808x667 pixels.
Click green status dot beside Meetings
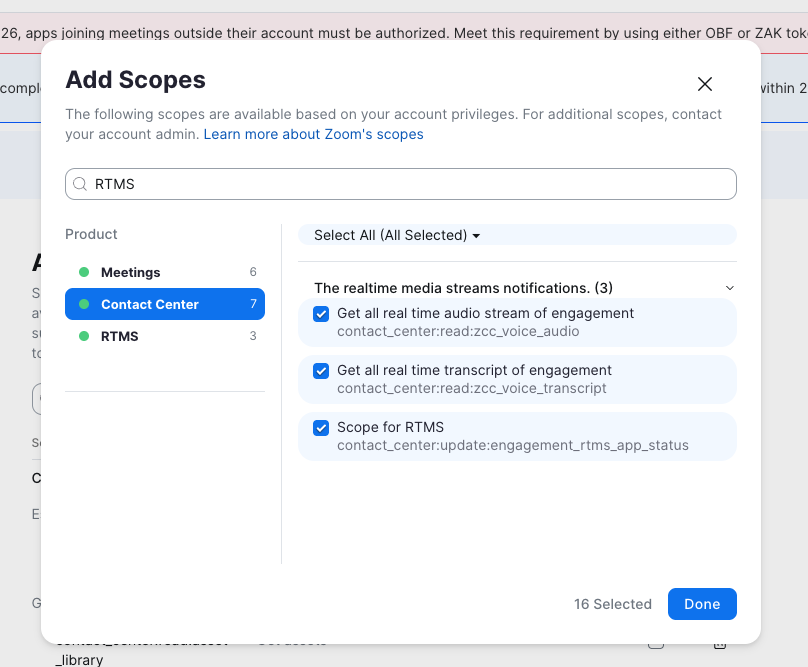84,272
